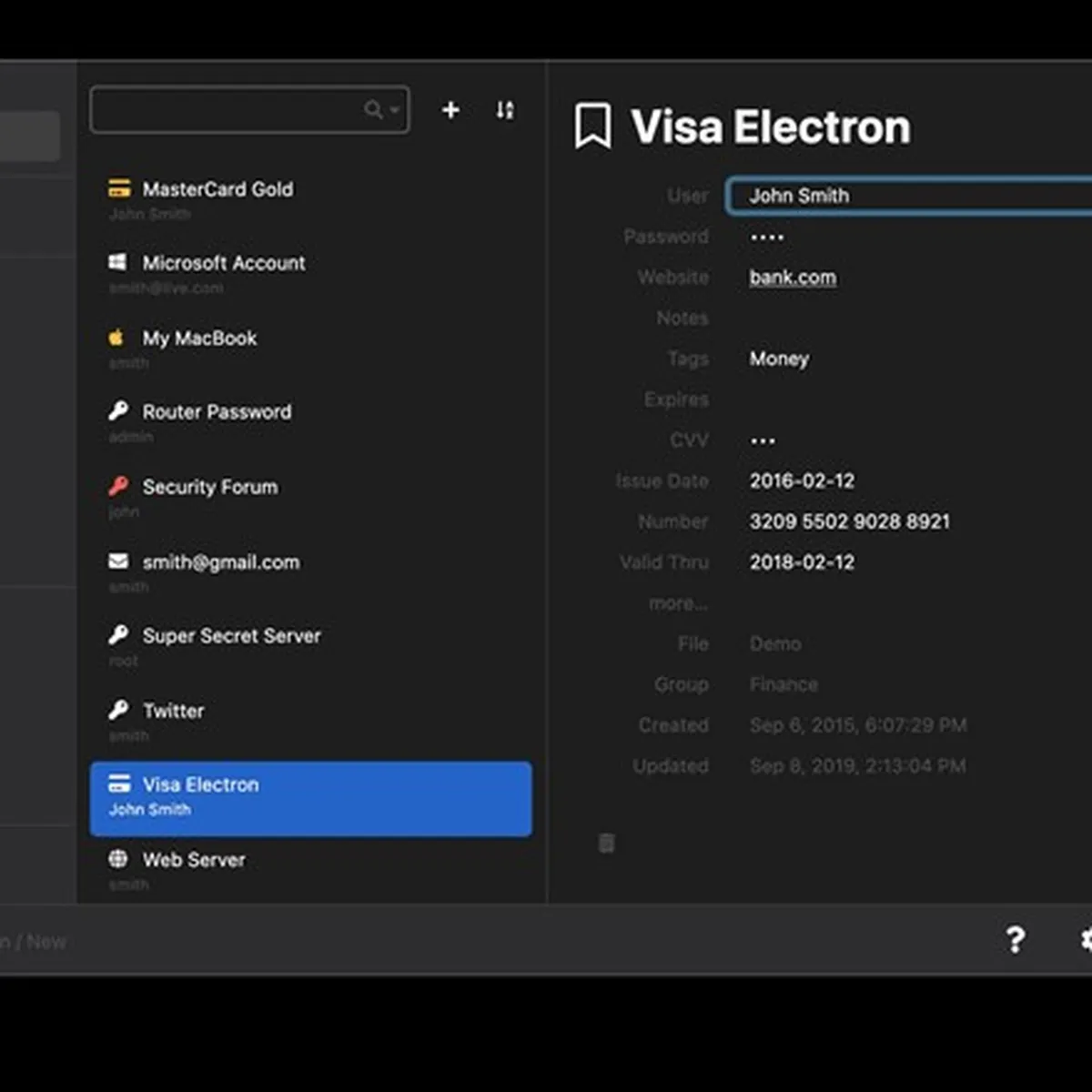The width and height of the screenshot is (1092, 1092).
Task: Delete the entry using the trash icon
Action: point(606,843)
